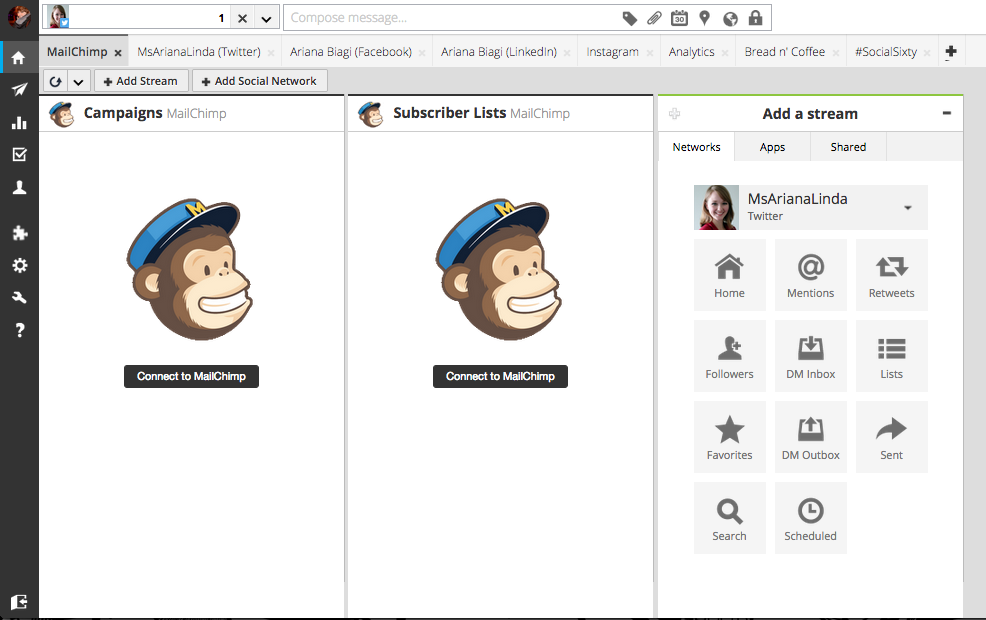
Task: Click Connect to MailChimp in Campaigns stream
Action: click(x=191, y=376)
